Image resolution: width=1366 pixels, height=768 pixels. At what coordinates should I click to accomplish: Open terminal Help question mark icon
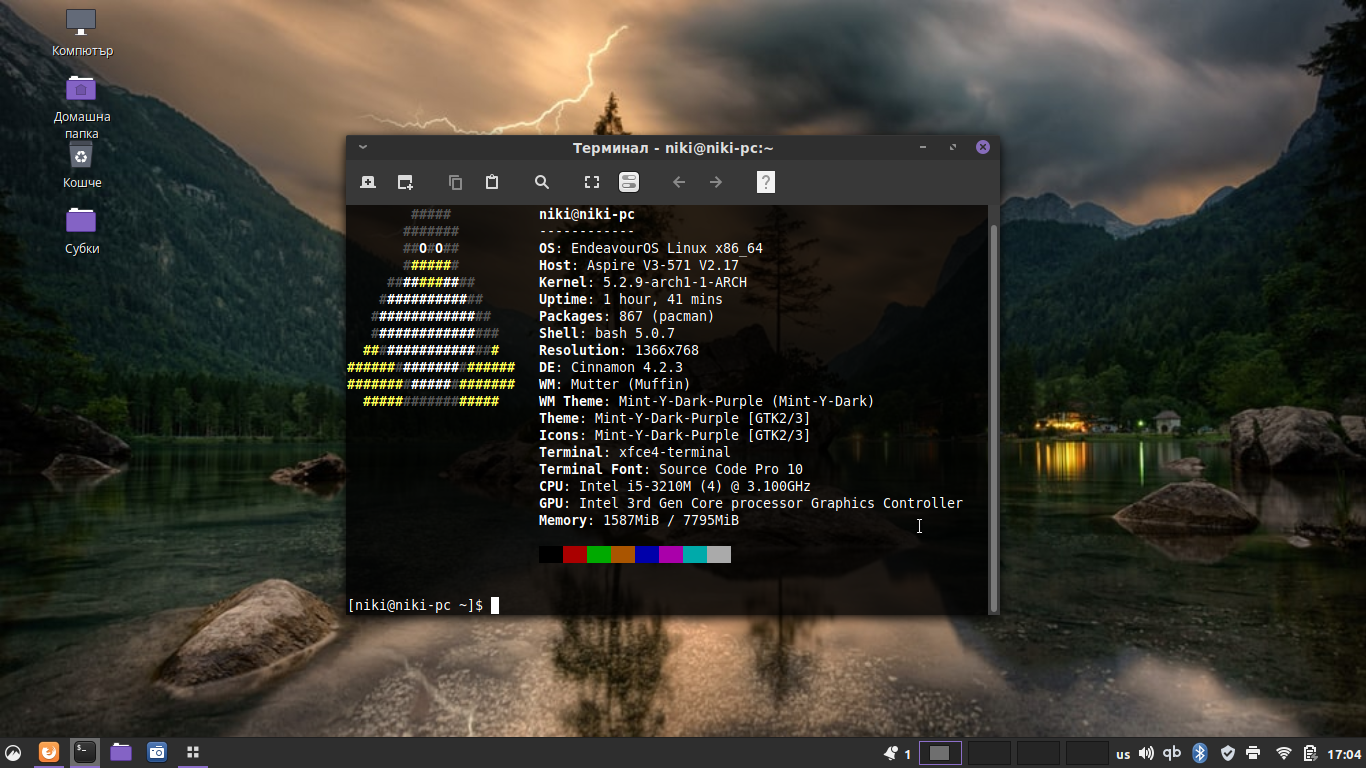click(x=765, y=182)
